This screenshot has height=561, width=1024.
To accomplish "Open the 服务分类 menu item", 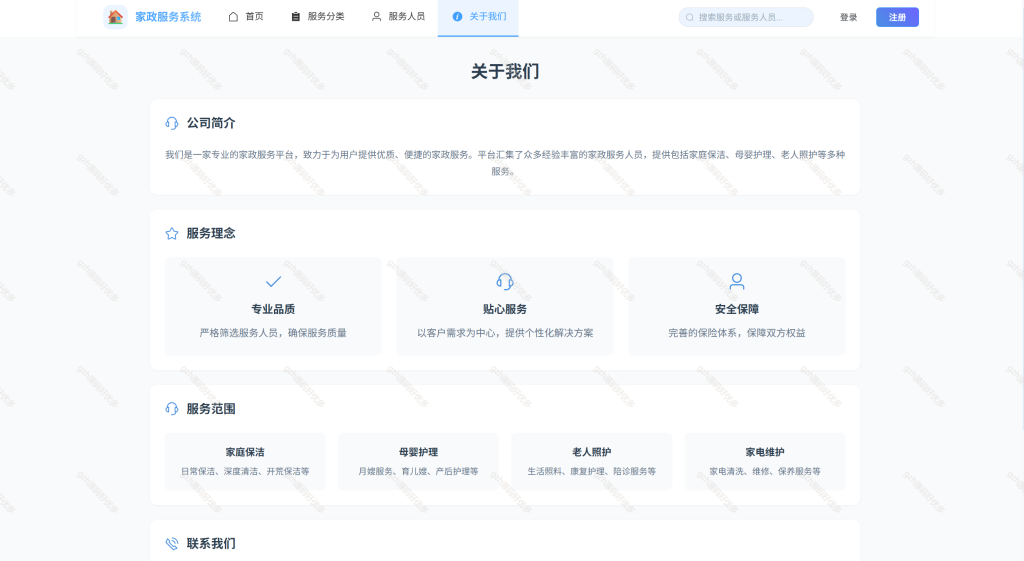I will click(x=317, y=17).
